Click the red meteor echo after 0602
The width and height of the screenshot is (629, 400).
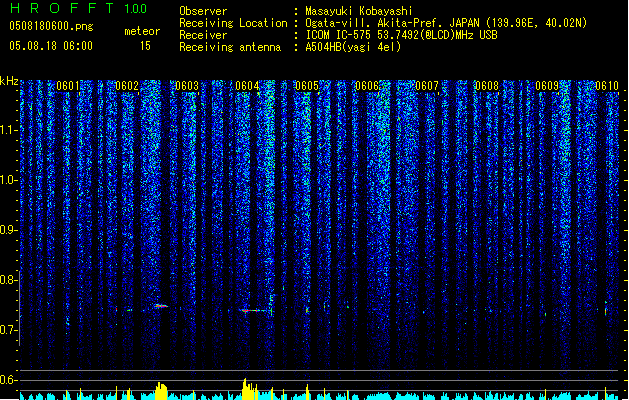160,306
